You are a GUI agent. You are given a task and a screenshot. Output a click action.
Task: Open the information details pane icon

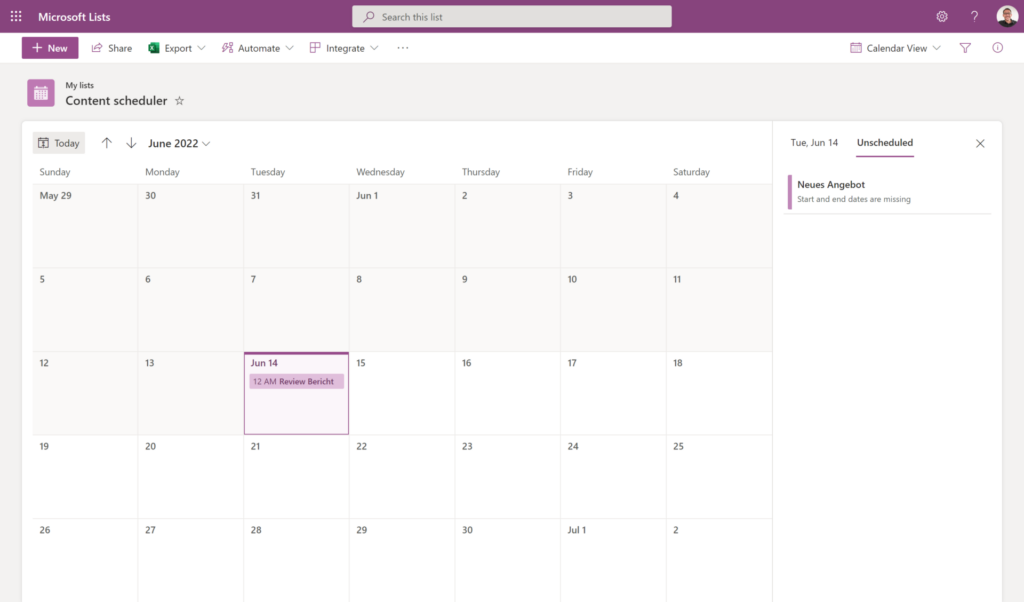tap(997, 48)
